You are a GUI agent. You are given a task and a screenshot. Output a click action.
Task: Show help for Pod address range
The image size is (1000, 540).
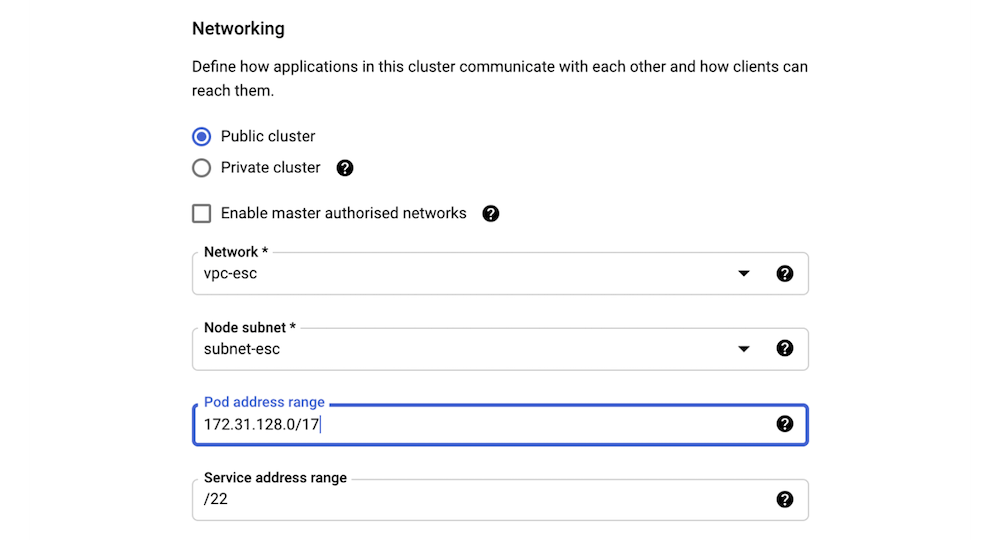pyautogui.click(x=785, y=424)
